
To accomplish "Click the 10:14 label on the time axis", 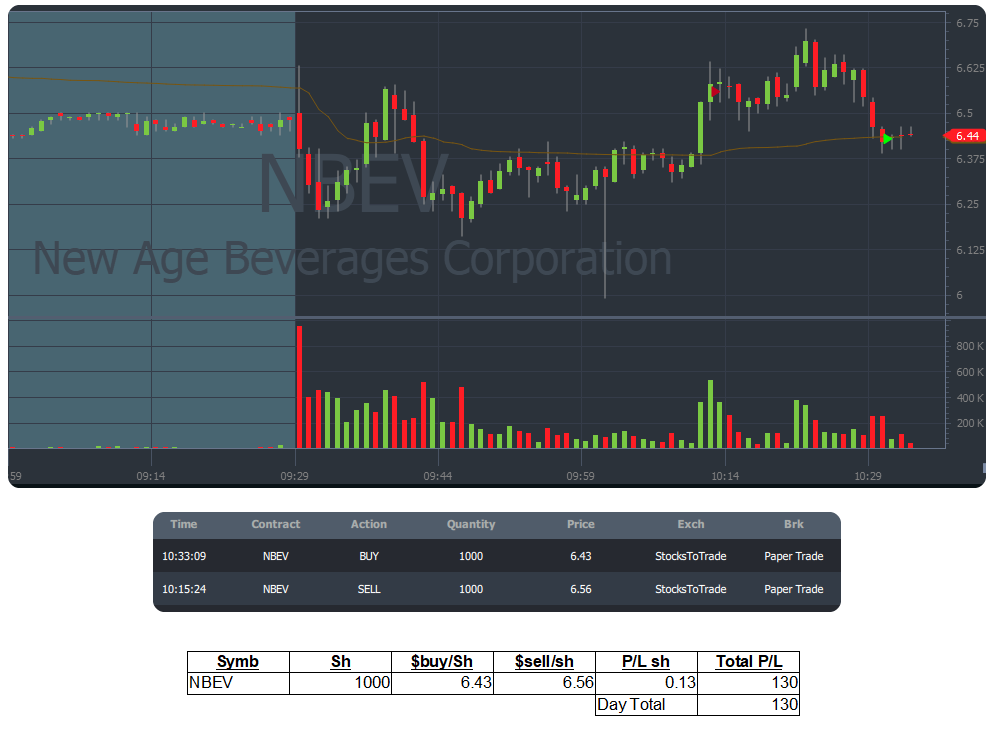I will [725, 476].
